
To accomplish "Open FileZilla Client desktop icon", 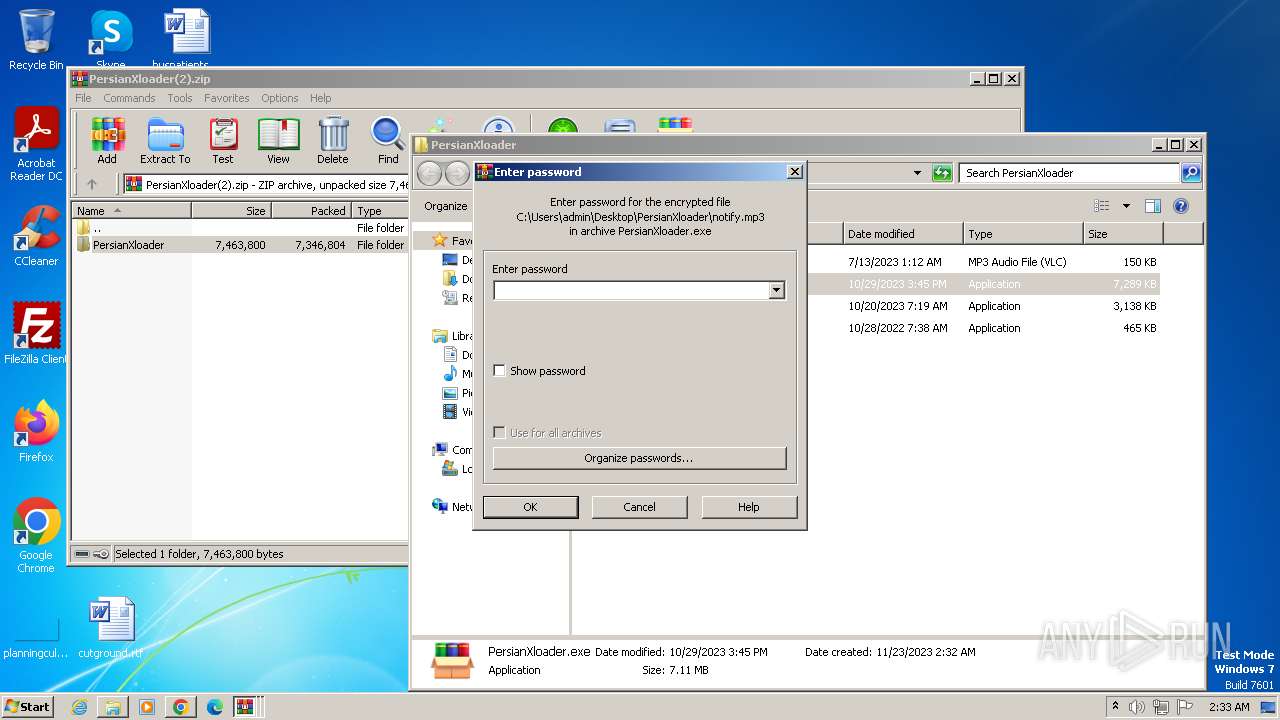I will coord(36,333).
